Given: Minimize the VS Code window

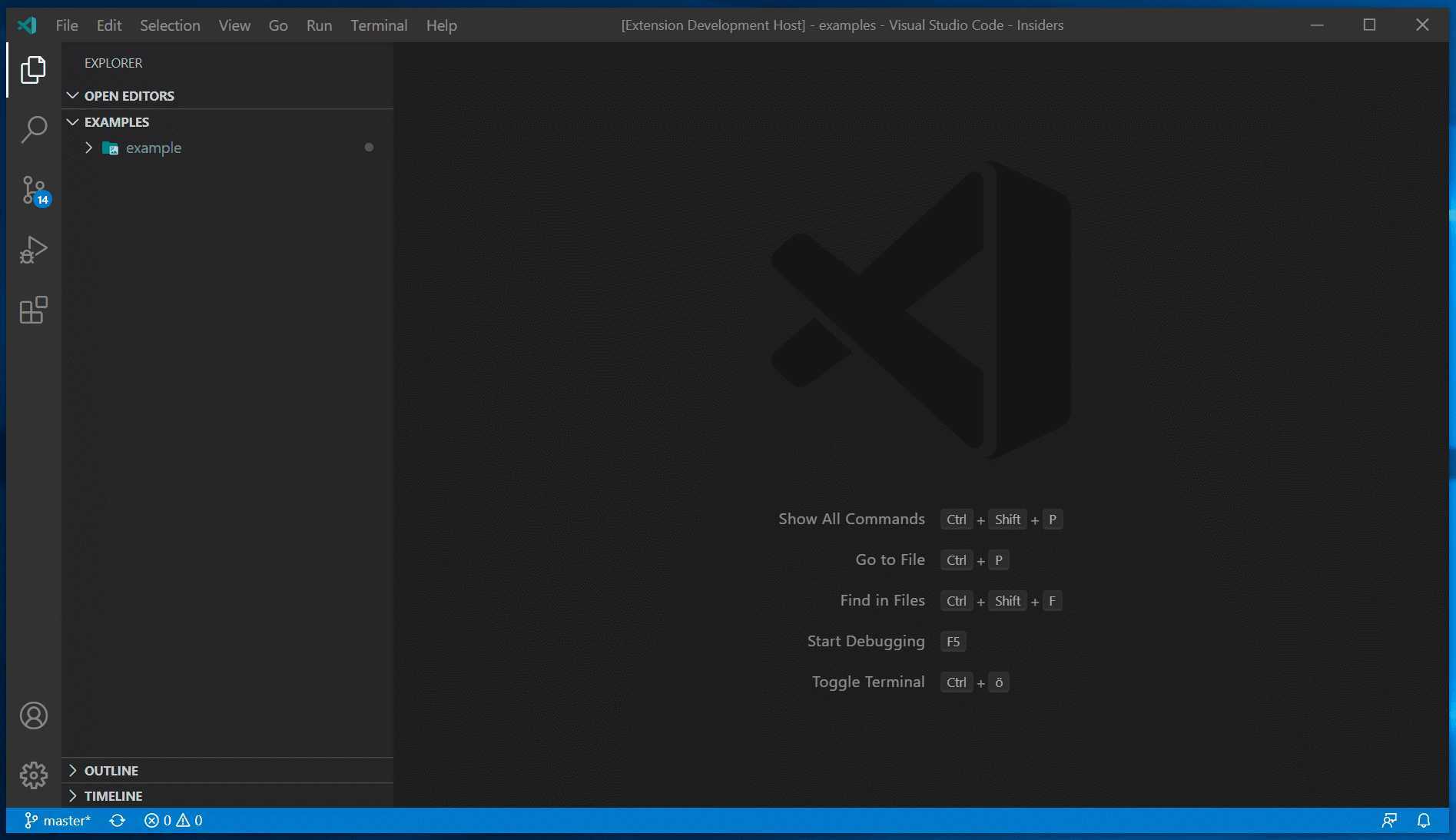Looking at the screenshot, I should pyautogui.click(x=1317, y=25).
